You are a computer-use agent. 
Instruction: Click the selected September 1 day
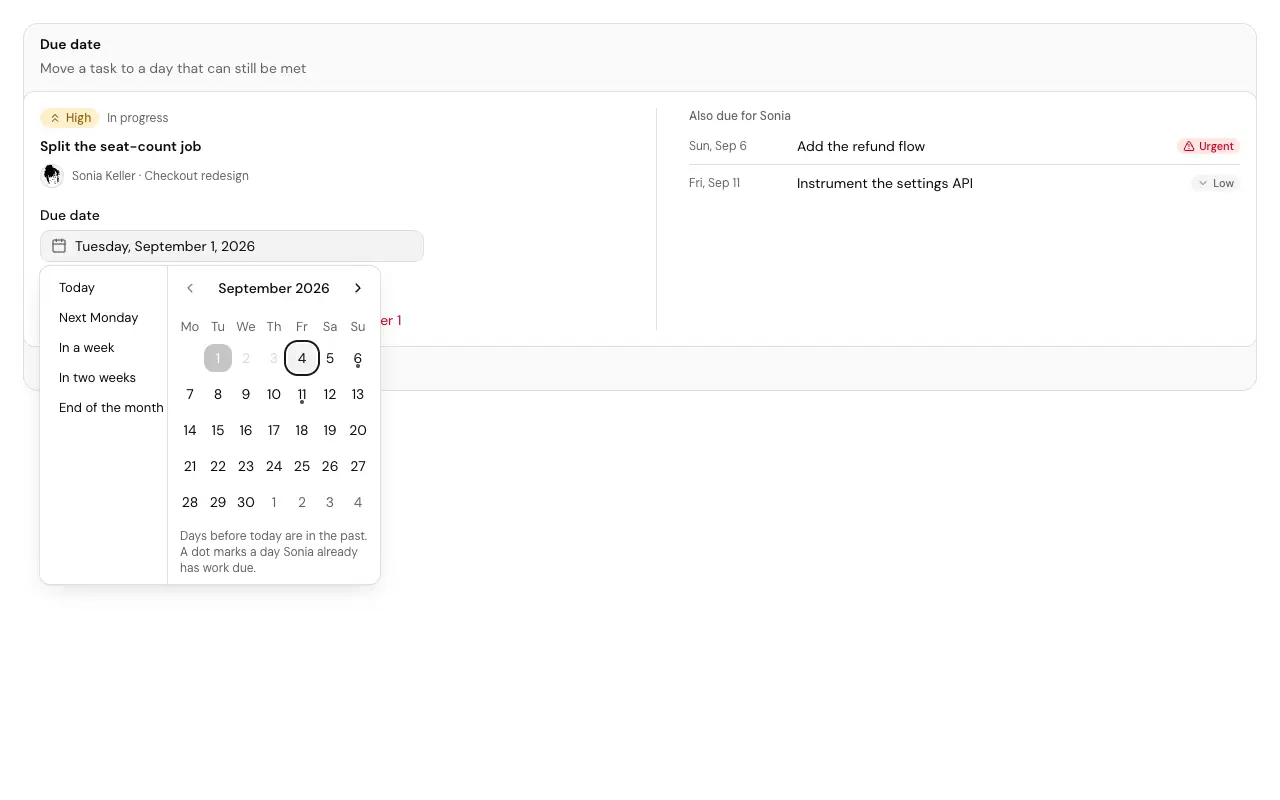218,358
